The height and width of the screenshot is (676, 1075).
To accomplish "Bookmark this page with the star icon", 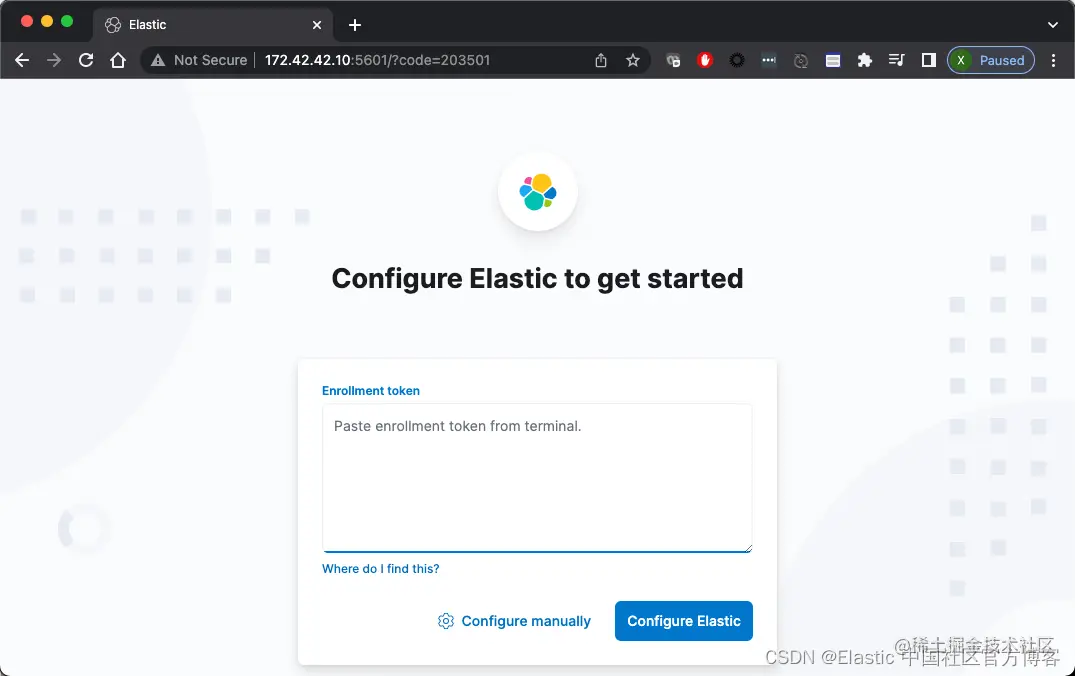I will [633, 60].
